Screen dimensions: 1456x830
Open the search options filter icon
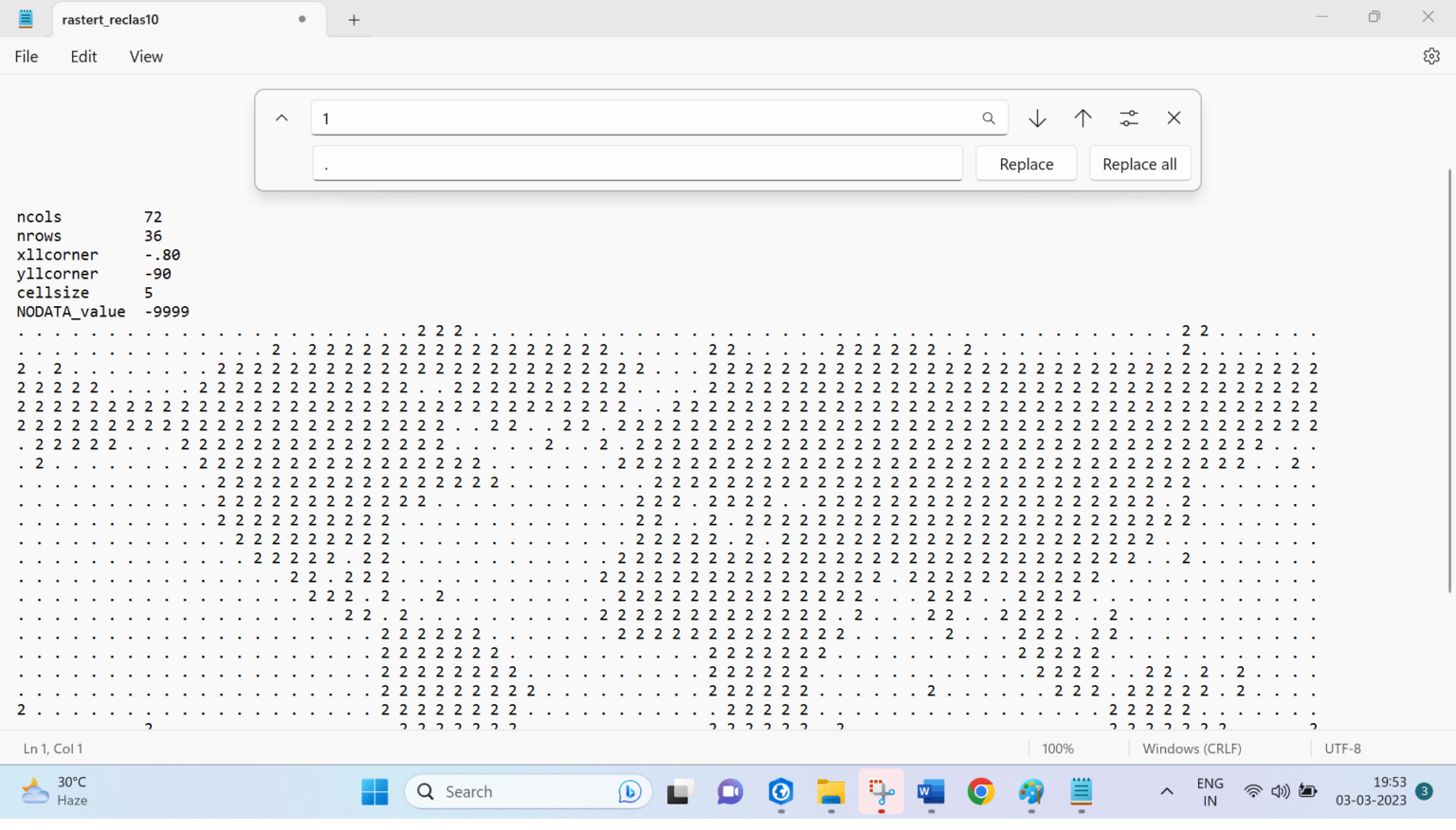(x=1128, y=117)
